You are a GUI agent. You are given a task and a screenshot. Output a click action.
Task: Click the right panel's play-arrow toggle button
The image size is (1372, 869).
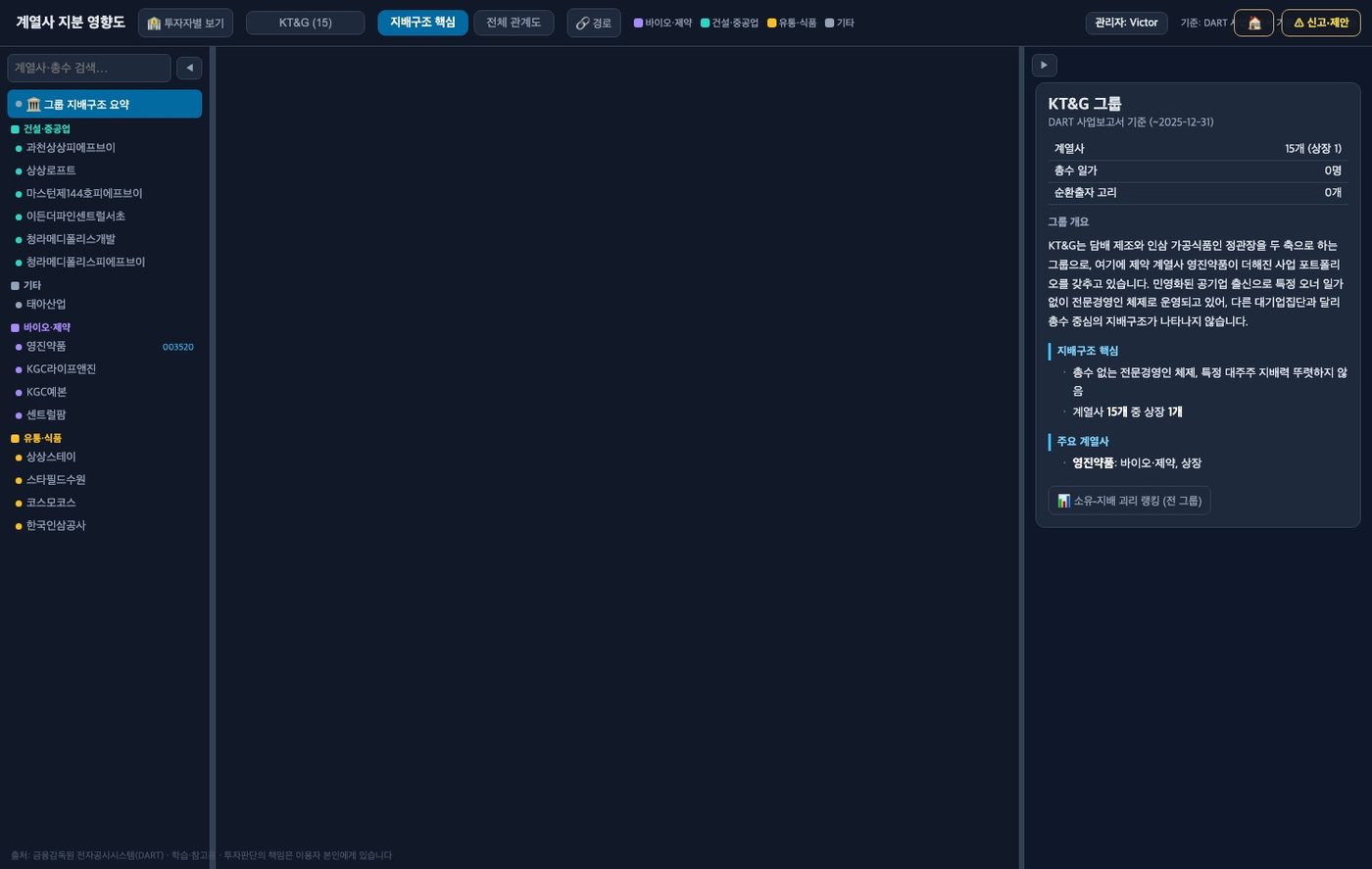(1044, 65)
